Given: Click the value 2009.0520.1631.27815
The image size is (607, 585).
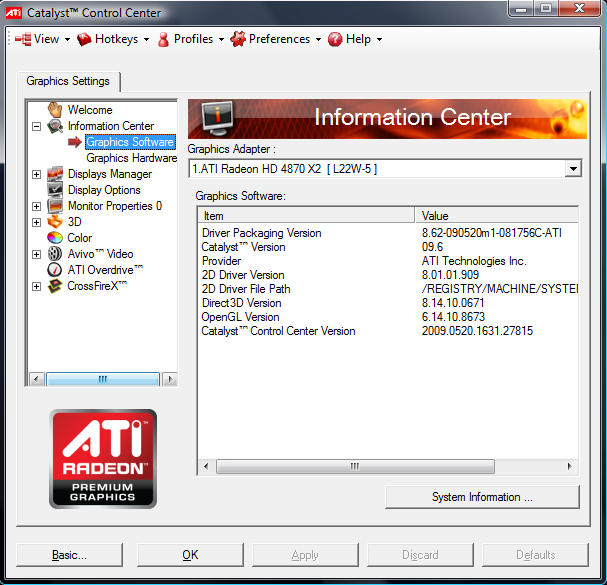Looking at the screenshot, I should tap(477, 331).
